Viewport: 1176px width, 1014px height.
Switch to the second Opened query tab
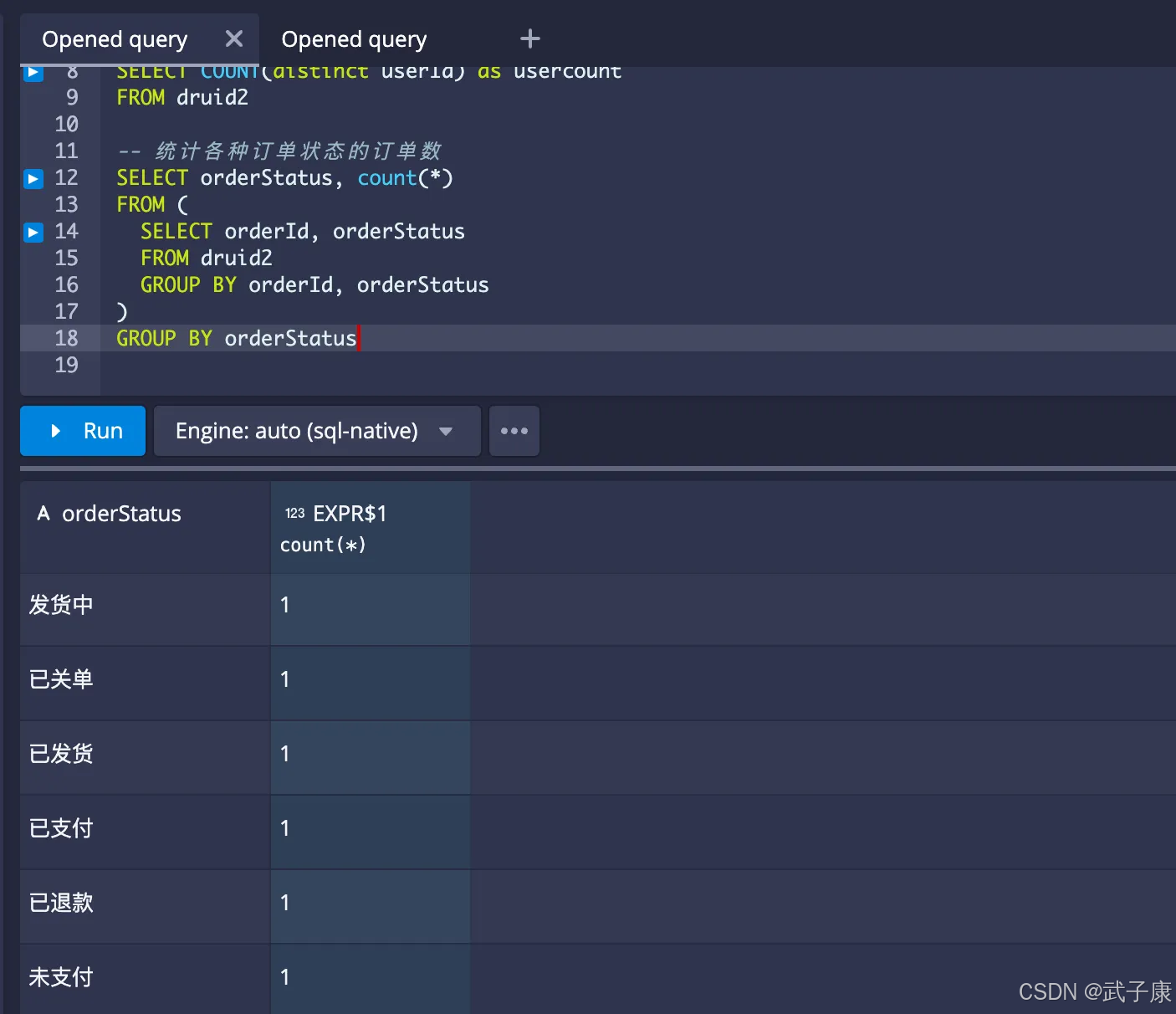click(x=354, y=39)
